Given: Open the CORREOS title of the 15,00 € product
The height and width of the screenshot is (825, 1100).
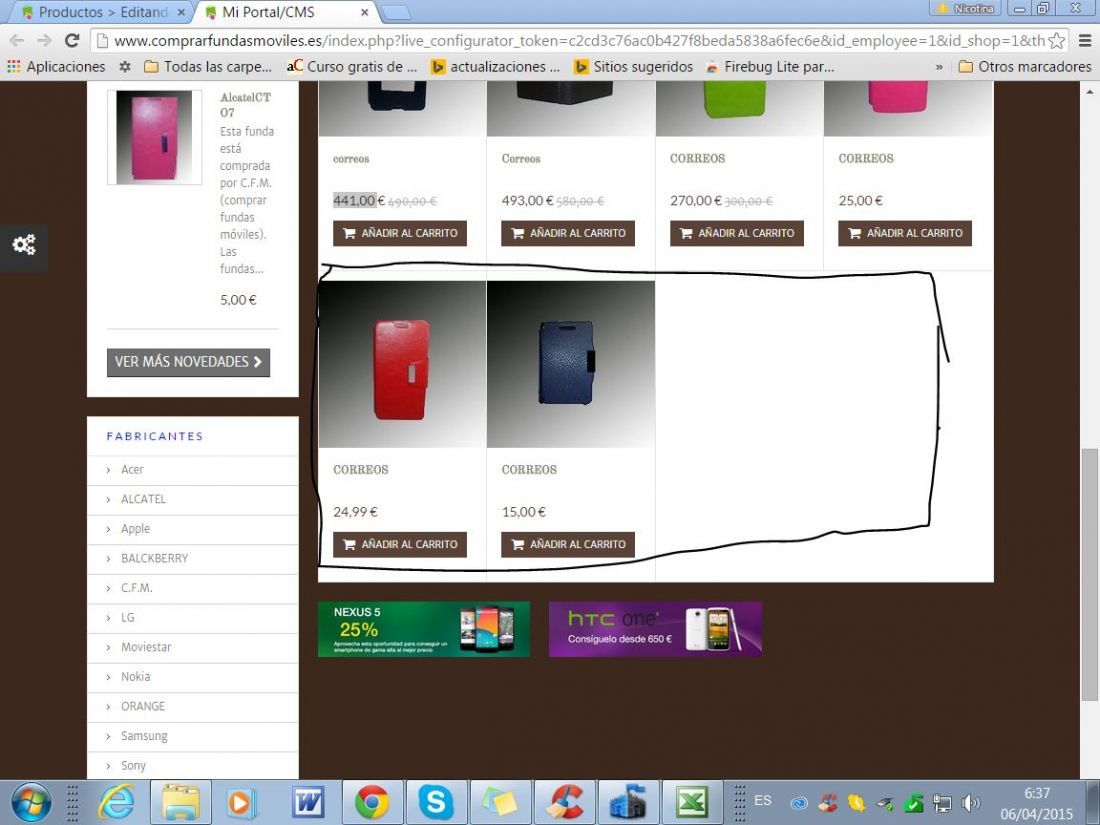Looking at the screenshot, I should pyautogui.click(x=529, y=470).
